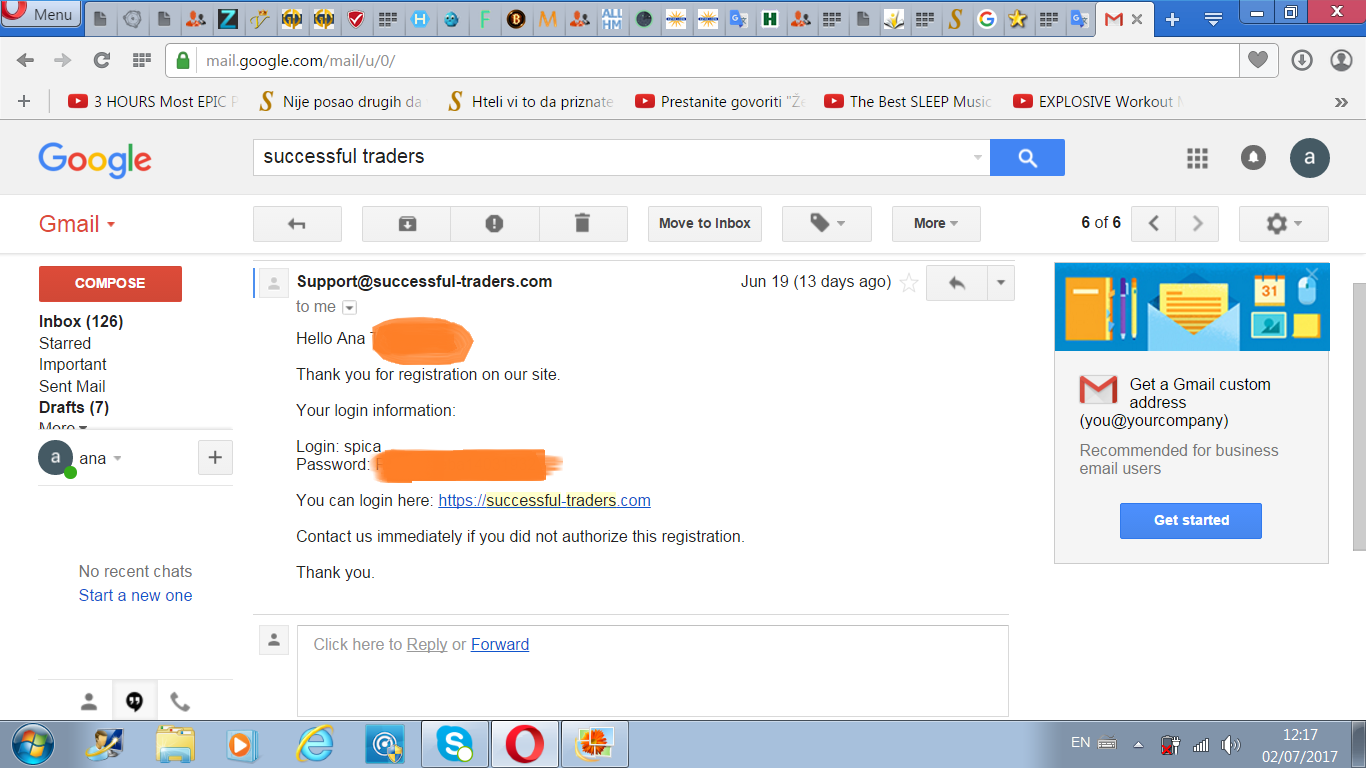
Task: Click the reply text box area
Action: [652, 670]
